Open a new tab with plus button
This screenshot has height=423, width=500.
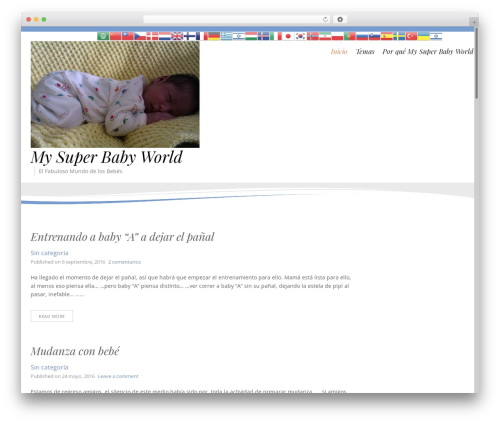pyautogui.click(x=474, y=22)
